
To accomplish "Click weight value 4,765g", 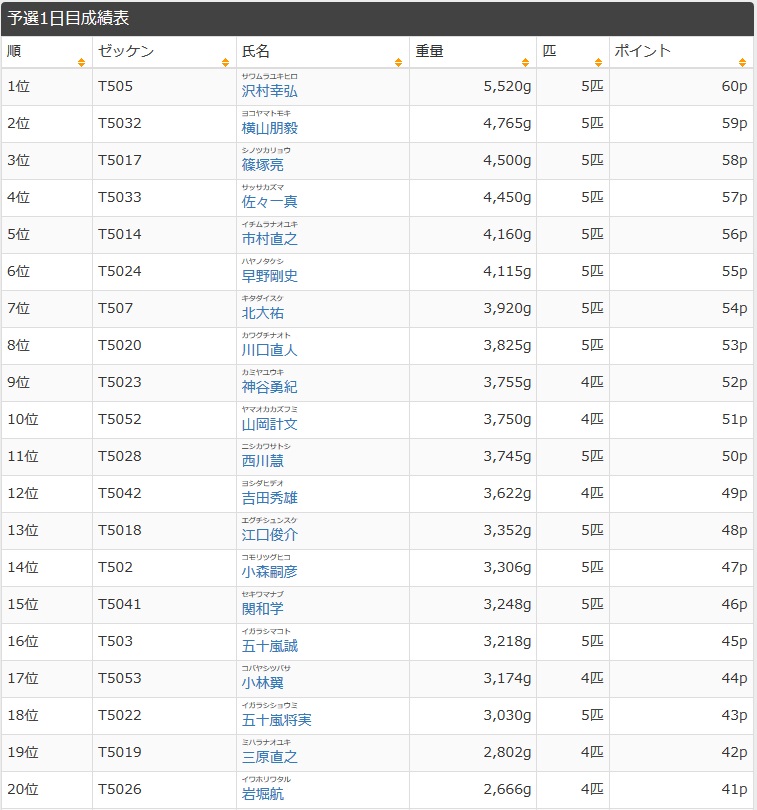I will pyautogui.click(x=507, y=123).
